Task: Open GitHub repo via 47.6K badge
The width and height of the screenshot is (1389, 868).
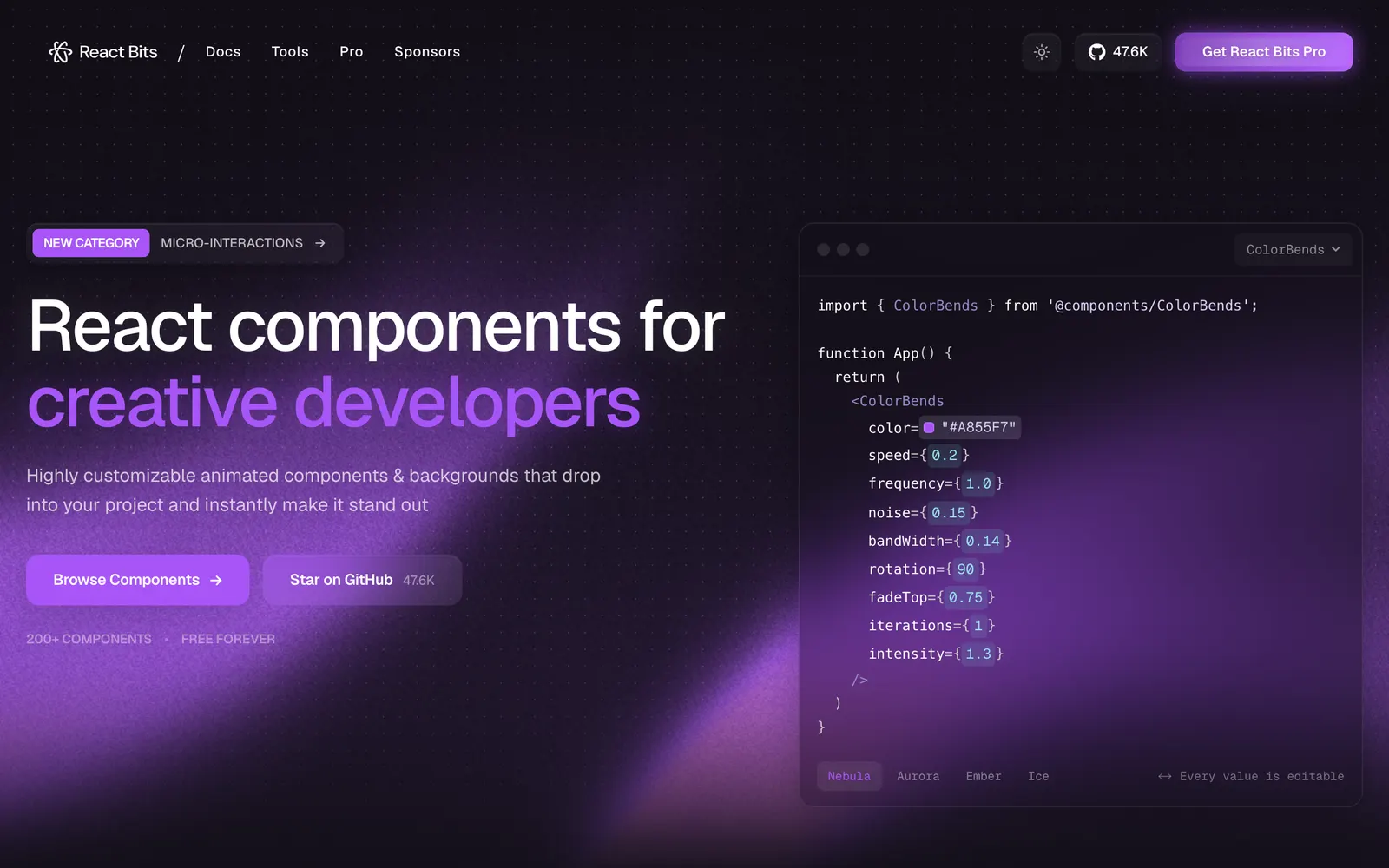Action: 1117,52
